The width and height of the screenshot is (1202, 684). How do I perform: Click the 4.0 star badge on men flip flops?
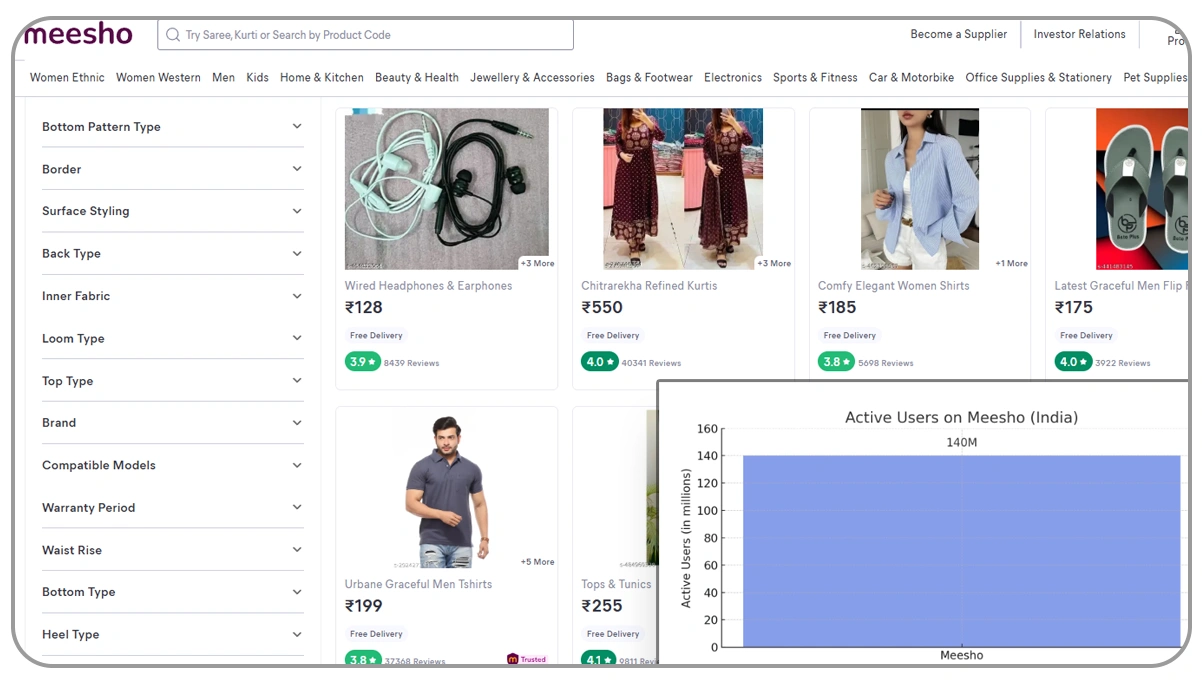[x=1072, y=361]
